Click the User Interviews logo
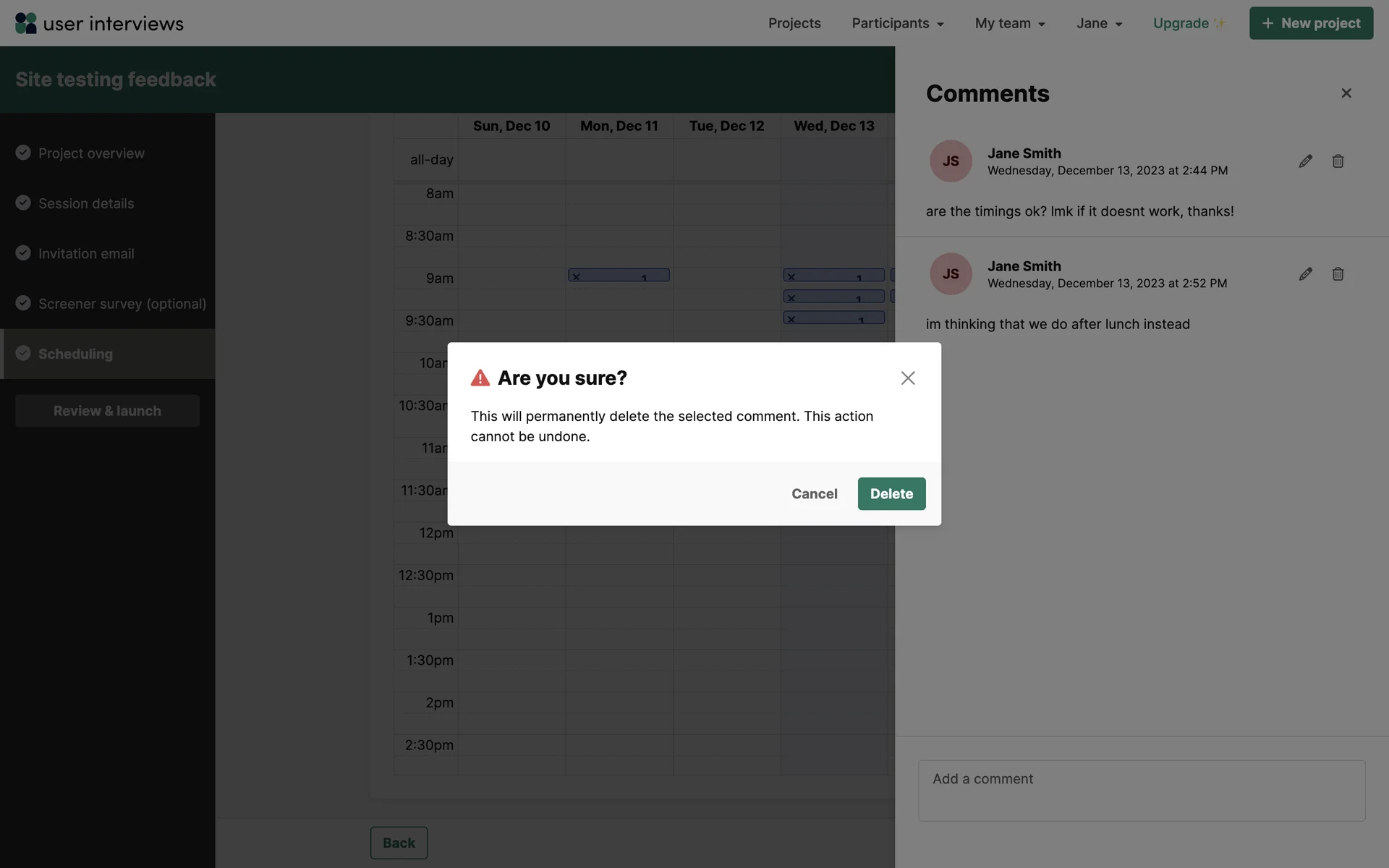 [99, 23]
